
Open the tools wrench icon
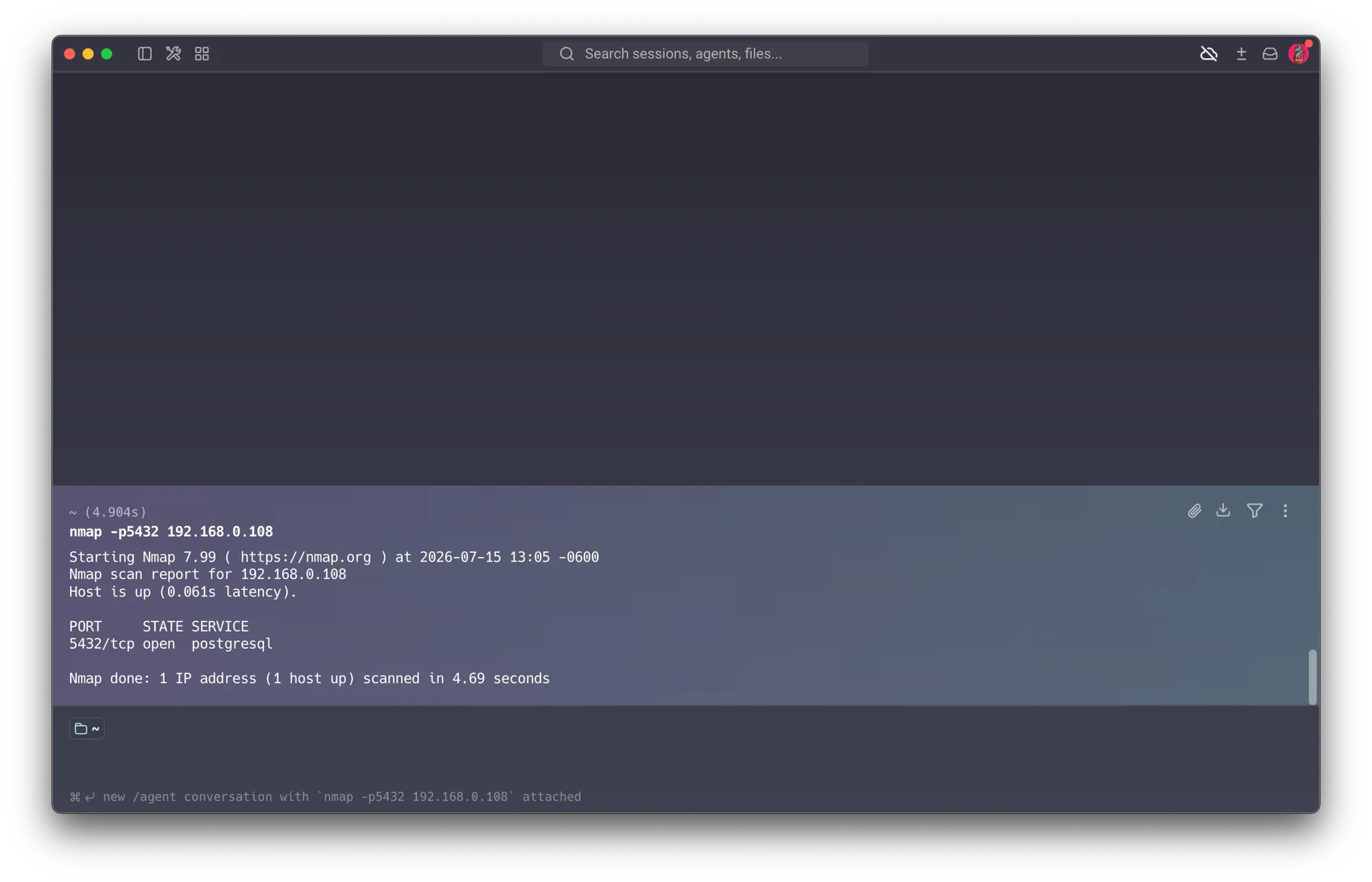click(x=173, y=53)
